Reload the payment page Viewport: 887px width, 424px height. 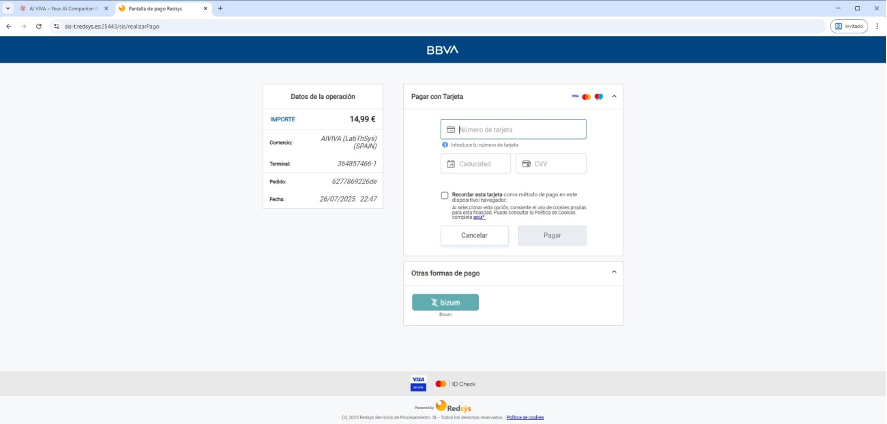[x=38, y=26]
